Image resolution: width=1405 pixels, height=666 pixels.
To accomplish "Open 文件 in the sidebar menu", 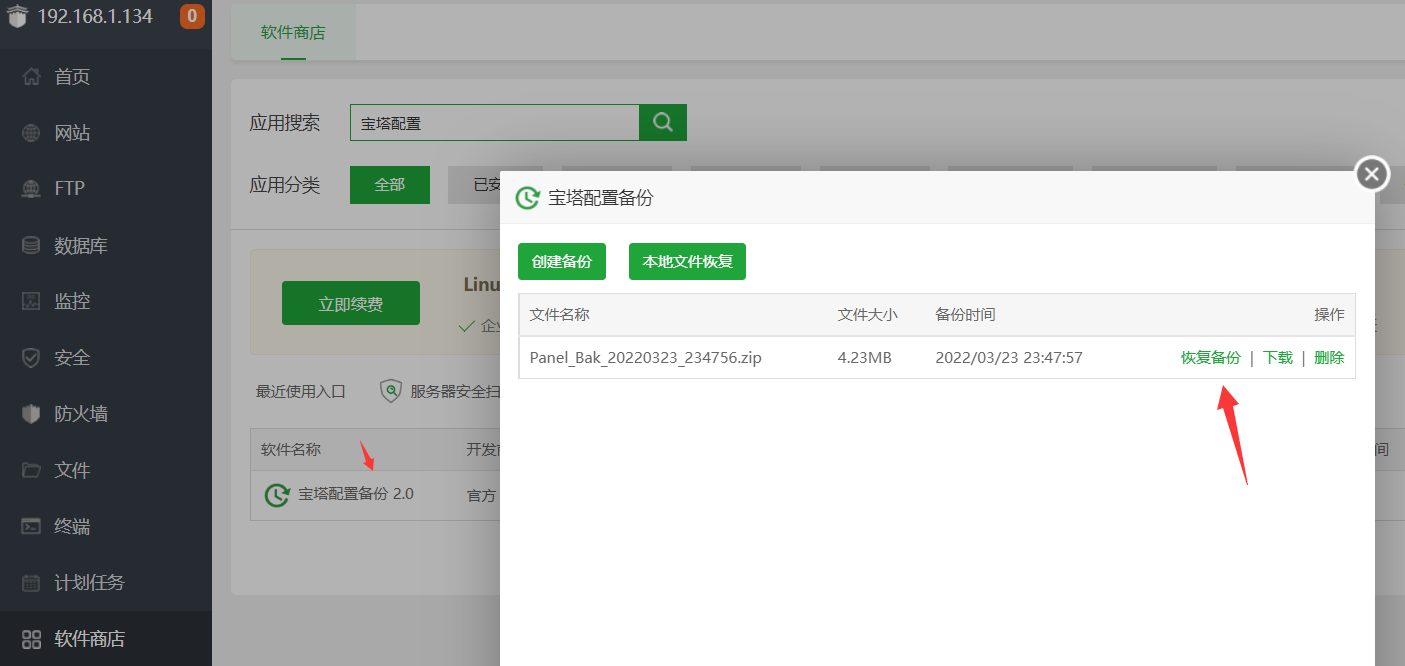I will click(x=72, y=470).
